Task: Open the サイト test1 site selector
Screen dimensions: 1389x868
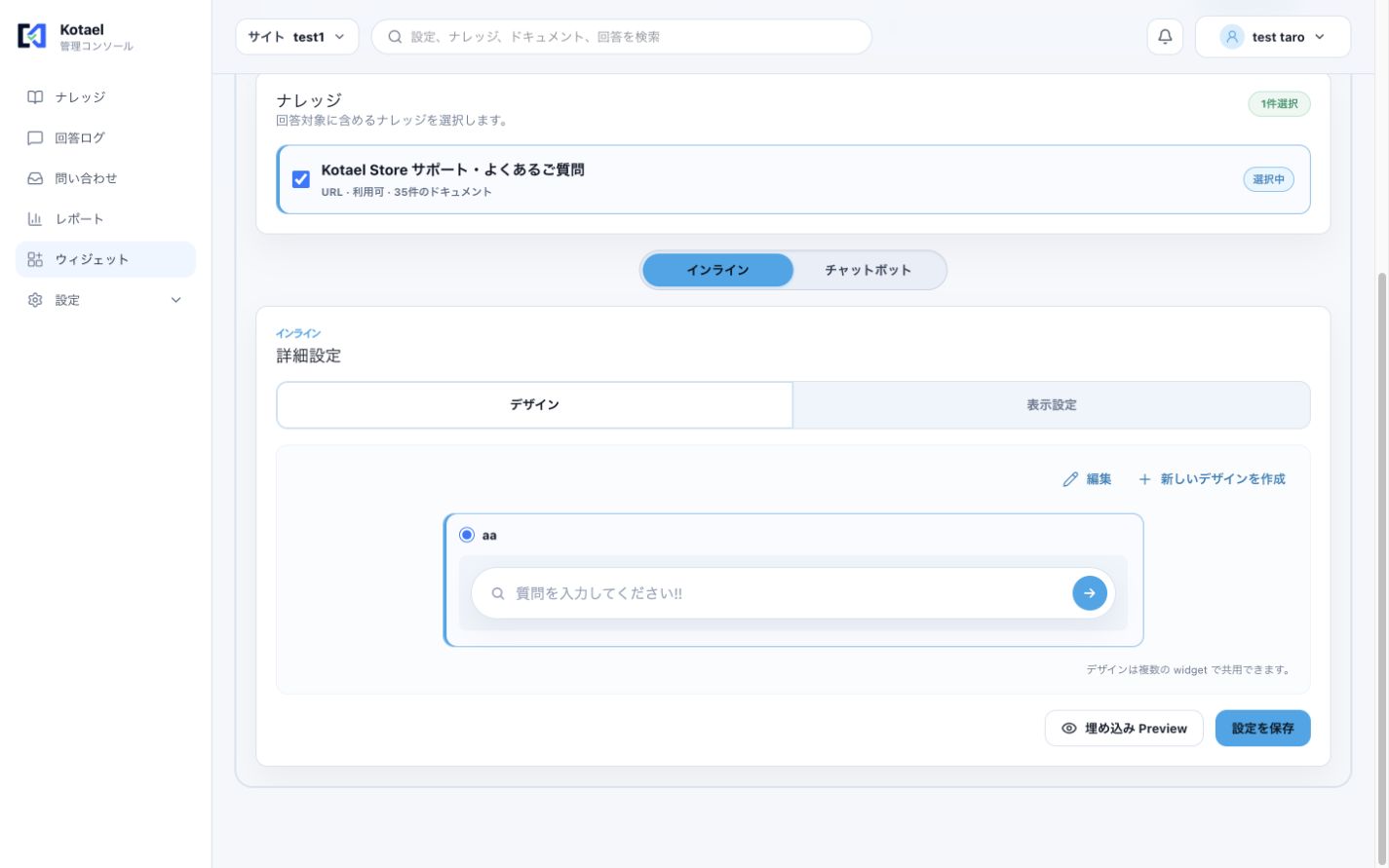Action: [x=297, y=37]
